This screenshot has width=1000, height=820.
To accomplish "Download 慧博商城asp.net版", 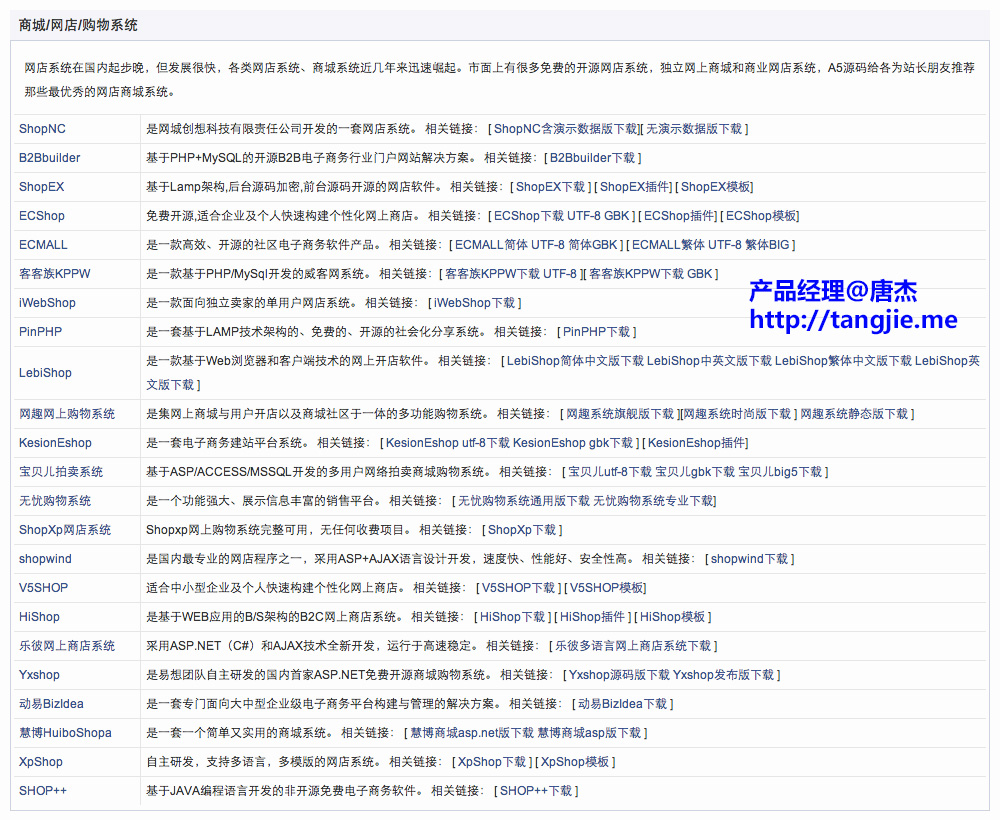I will coord(472,733).
